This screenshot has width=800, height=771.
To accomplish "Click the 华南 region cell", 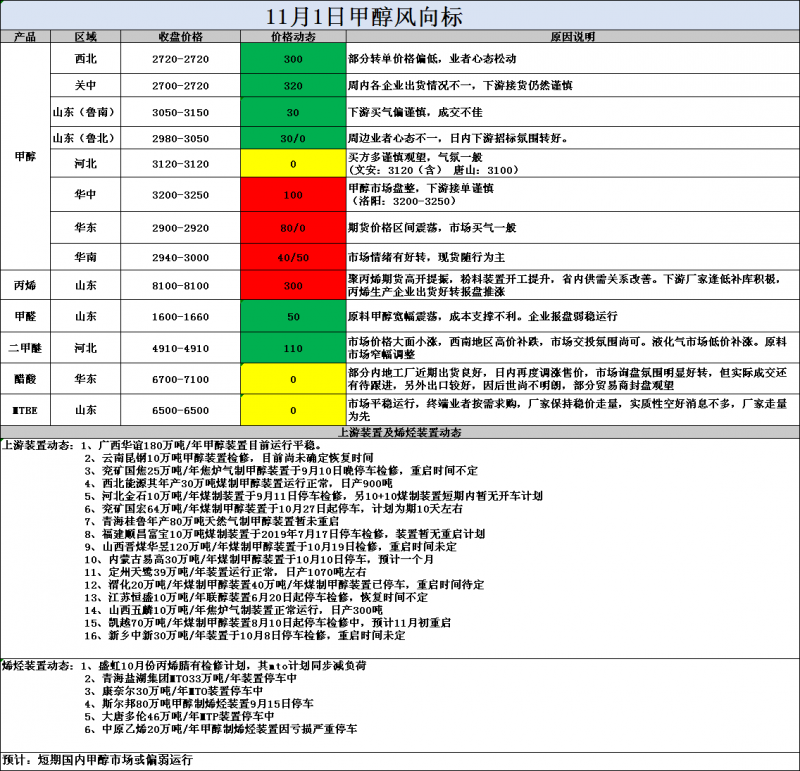I will tap(85, 257).
